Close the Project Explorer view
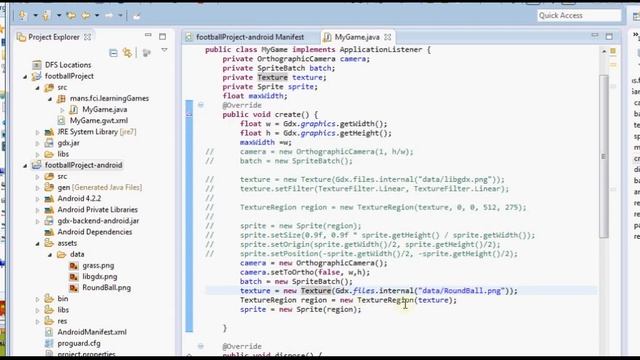The width and height of the screenshot is (640, 360). pos(87,37)
